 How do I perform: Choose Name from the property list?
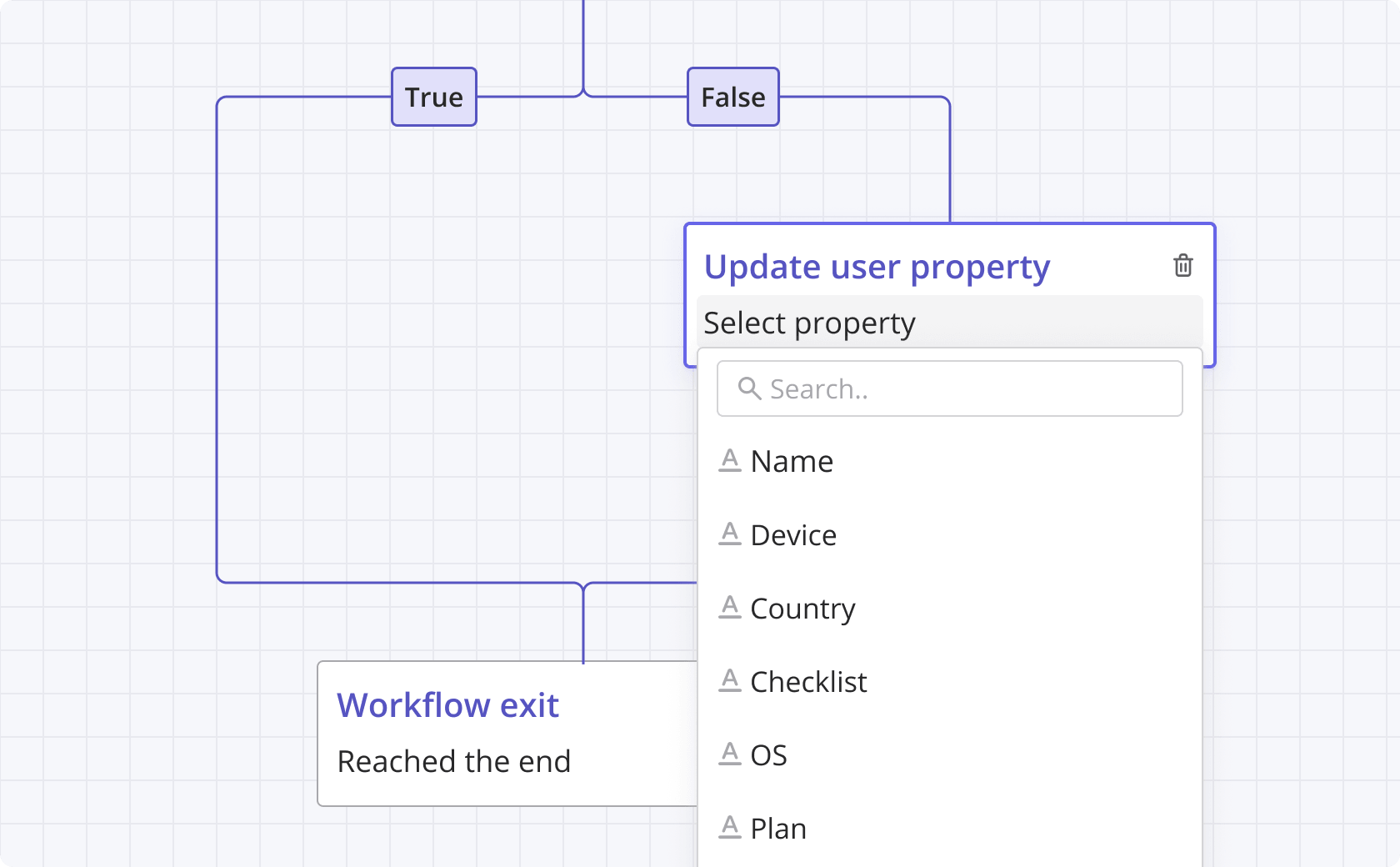792,462
